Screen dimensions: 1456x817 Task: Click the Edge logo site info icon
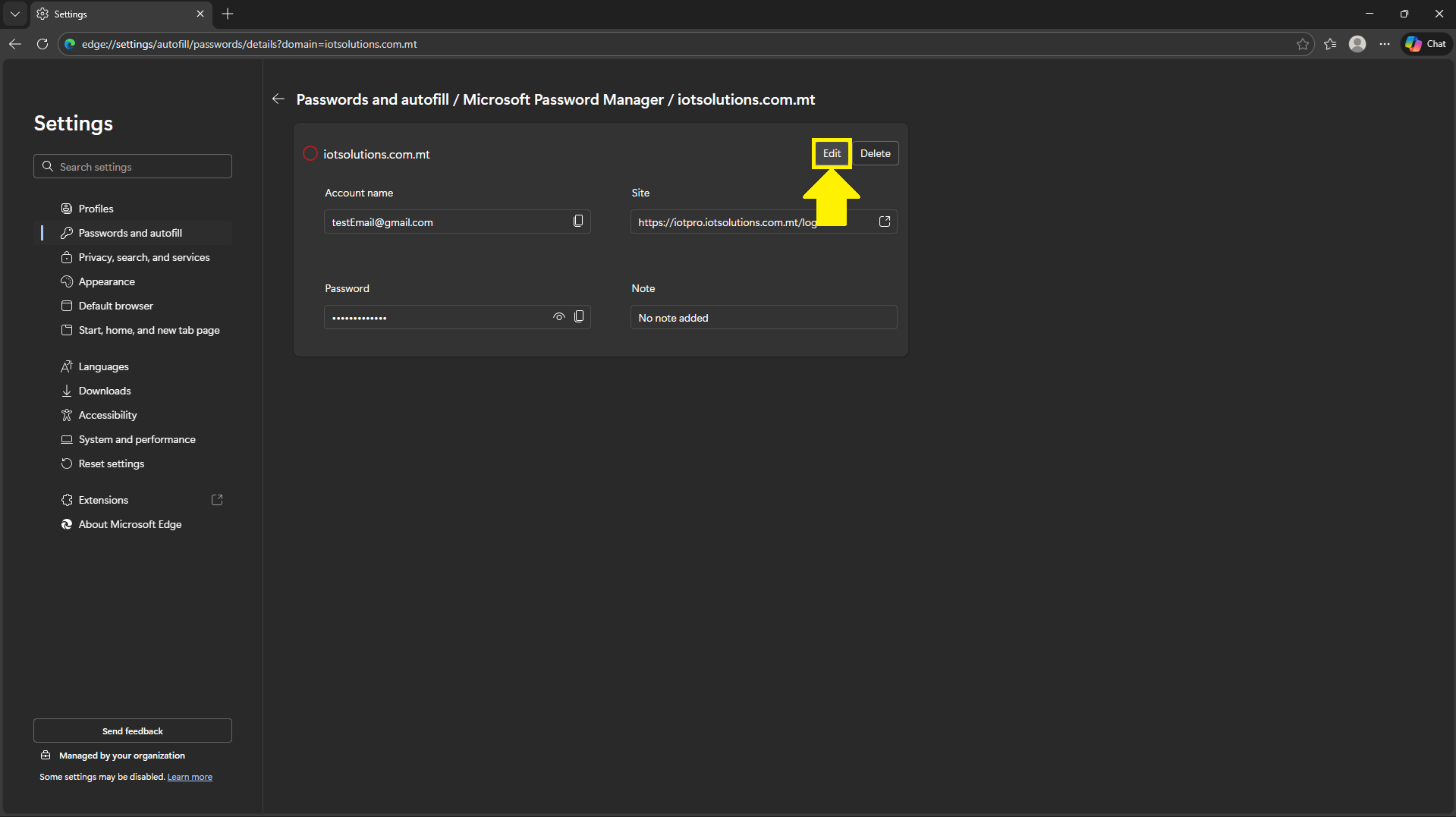click(70, 44)
